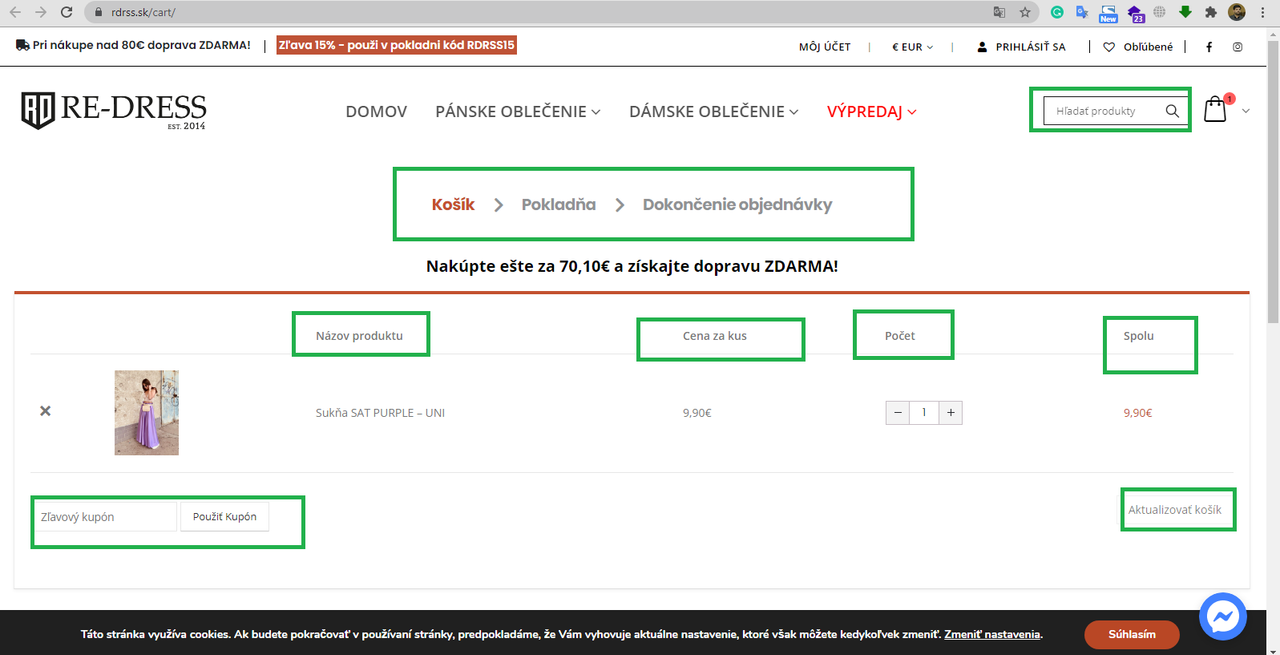Select the Dokončenie objednávky step

737,204
